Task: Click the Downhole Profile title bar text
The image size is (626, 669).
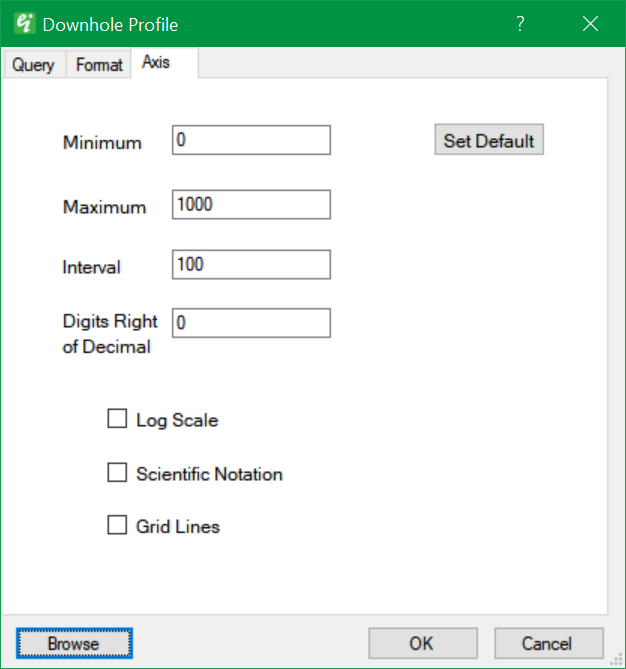Action: coord(110,24)
